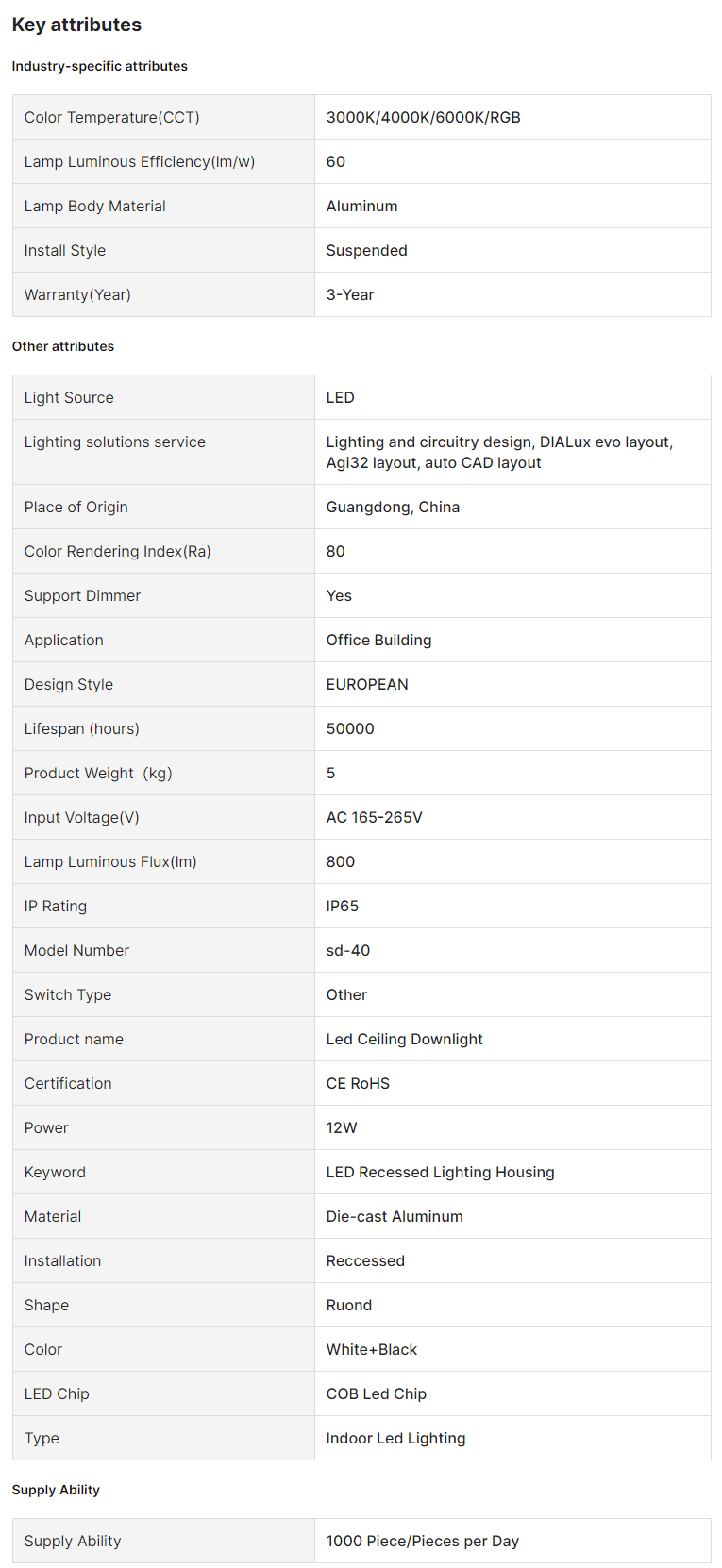722x1568 pixels.
Task: Click the Lighting solutions service description text
Action: [x=498, y=453]
